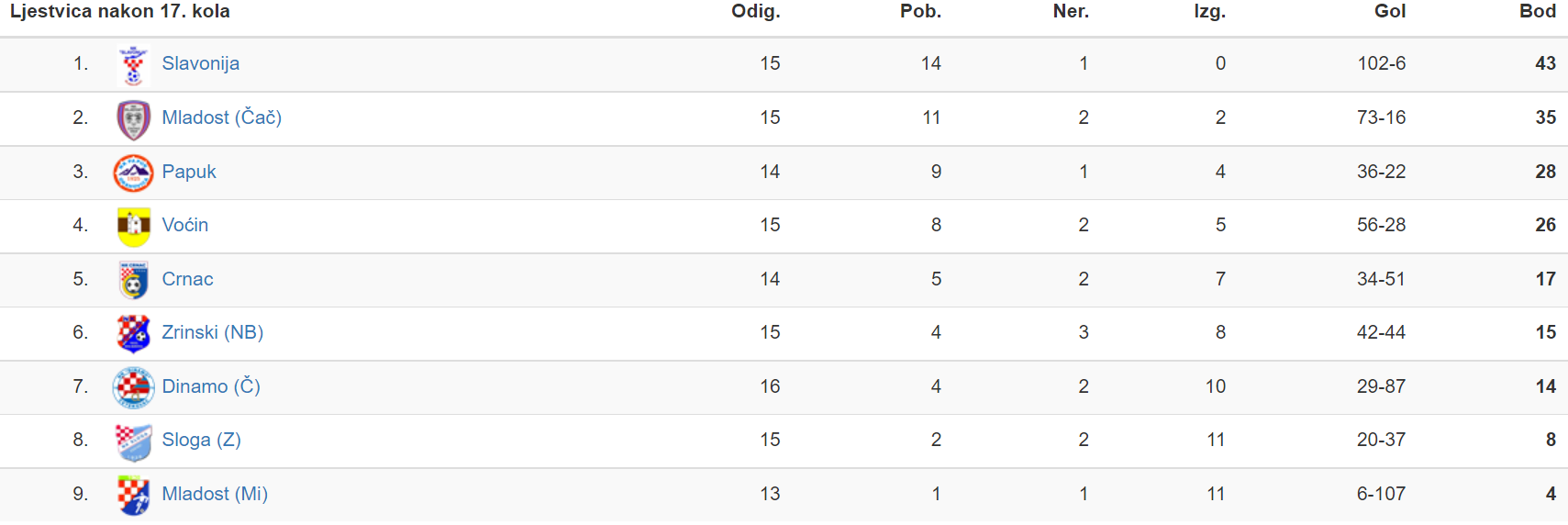Click the Zrinski (NB) club crest
Viewport: 1568px width, 525px height.
tap(134, 333)
